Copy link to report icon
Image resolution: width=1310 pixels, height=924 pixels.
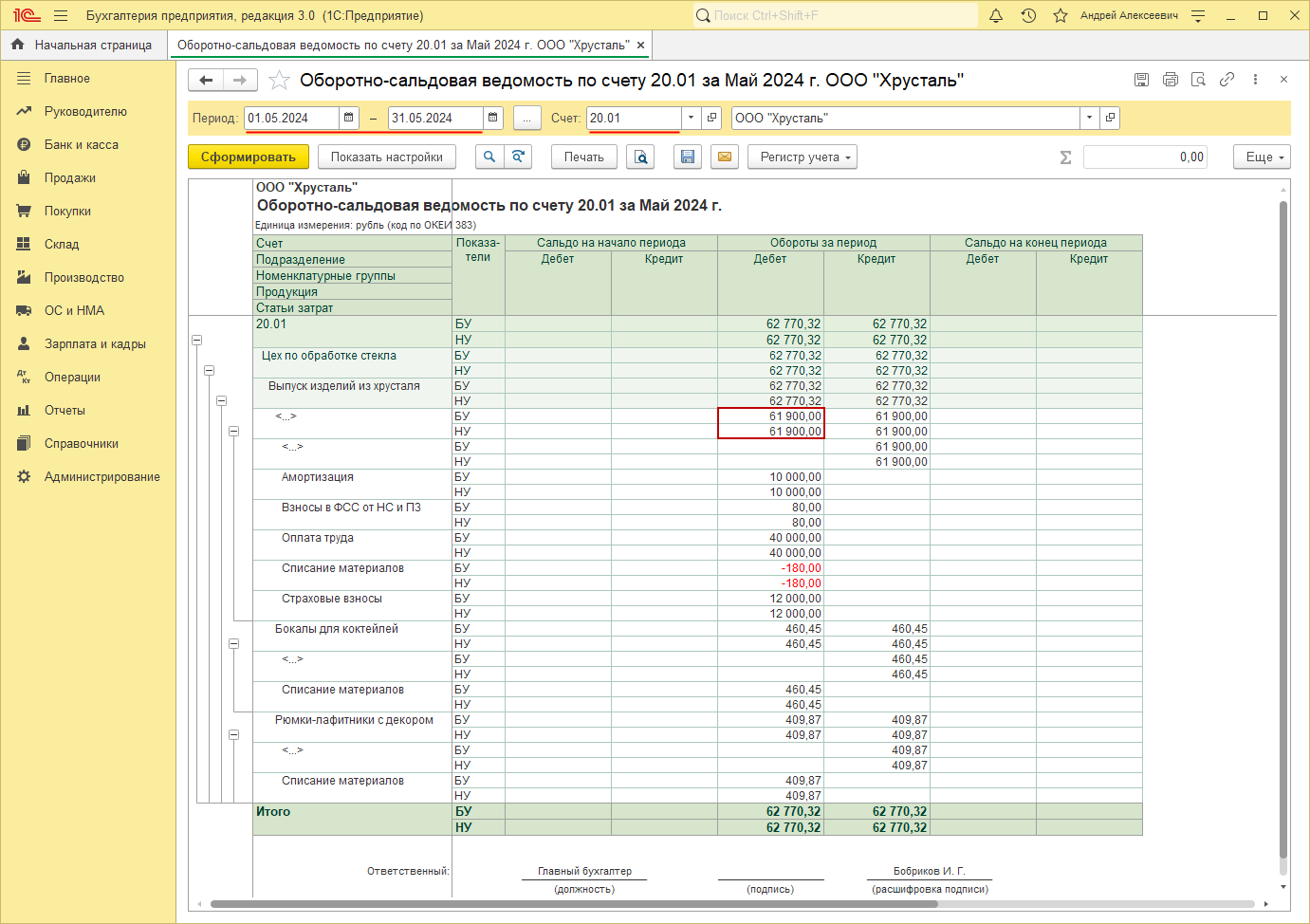click(1227, 80)
